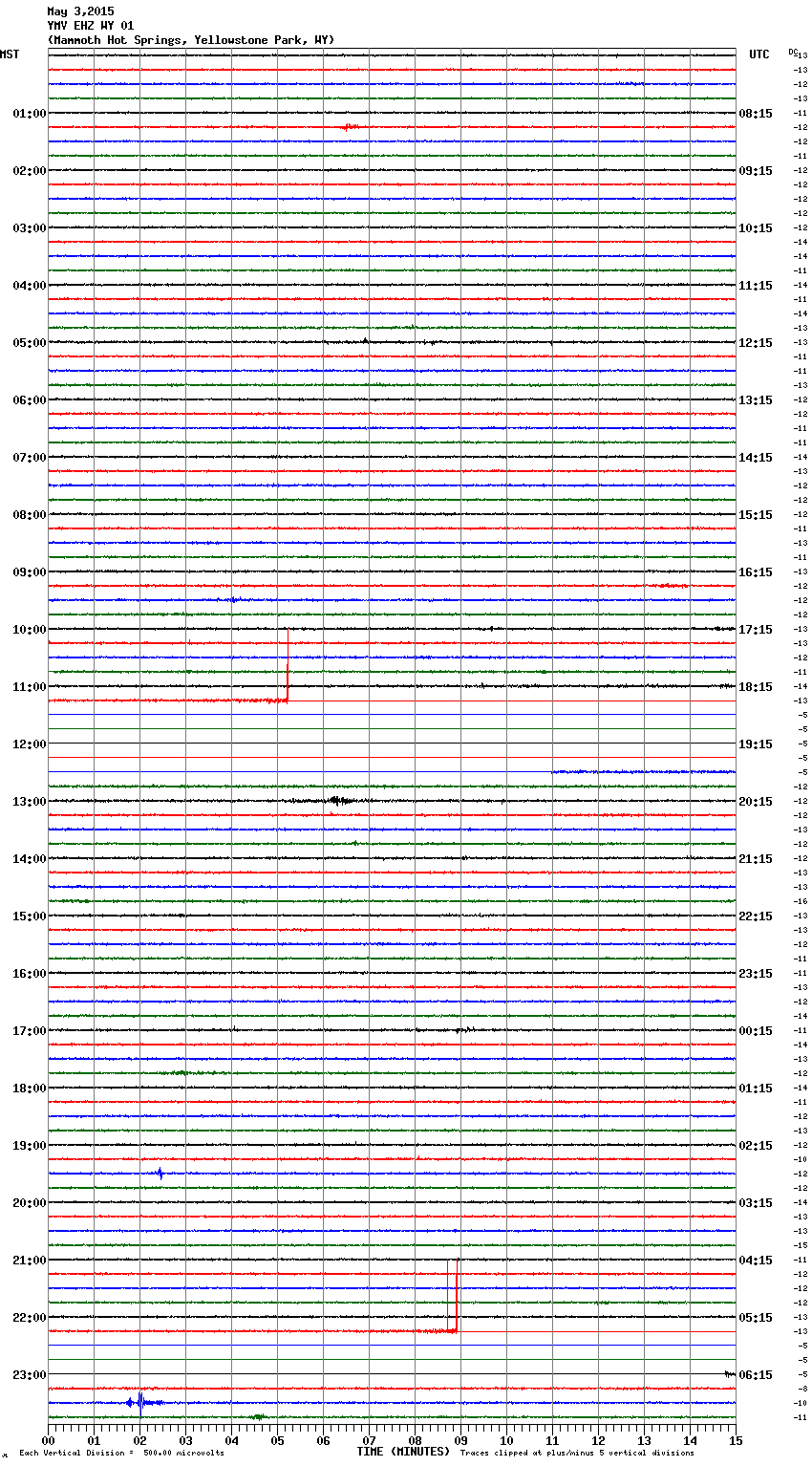Viewport: 812px width, 1466px height.
Task: Click the 09:15 UTC time label
Action: click(x=756, y=171)
